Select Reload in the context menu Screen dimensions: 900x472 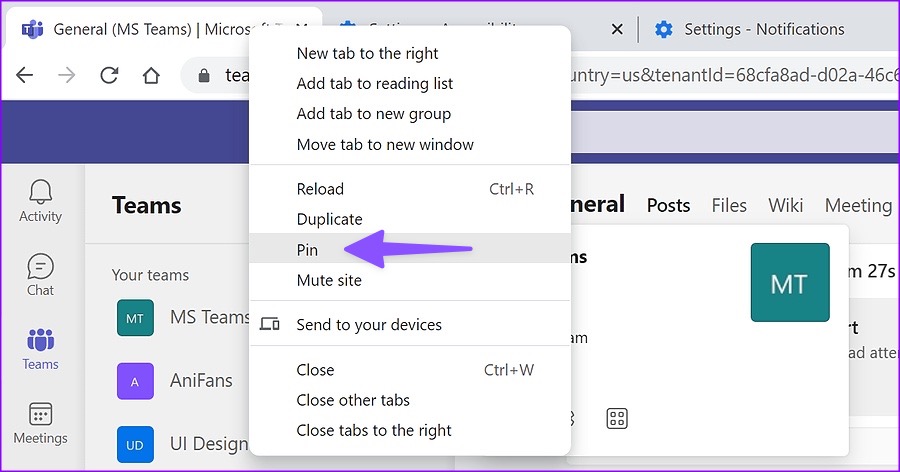410,189
